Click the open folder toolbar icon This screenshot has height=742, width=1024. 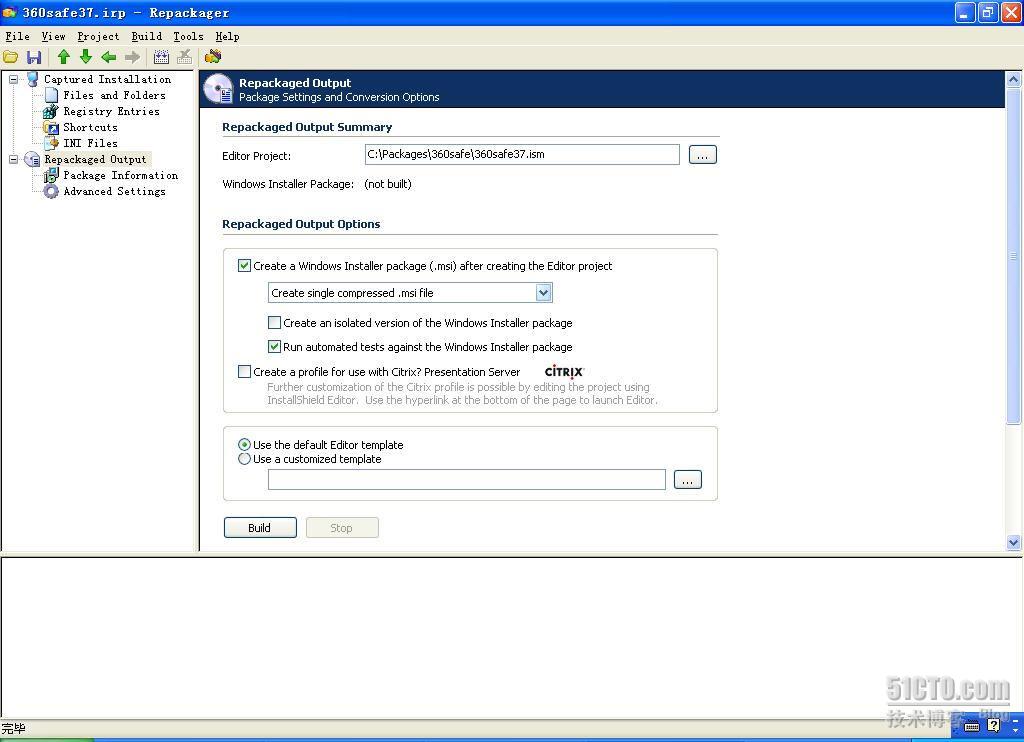[x=11, y=57]
